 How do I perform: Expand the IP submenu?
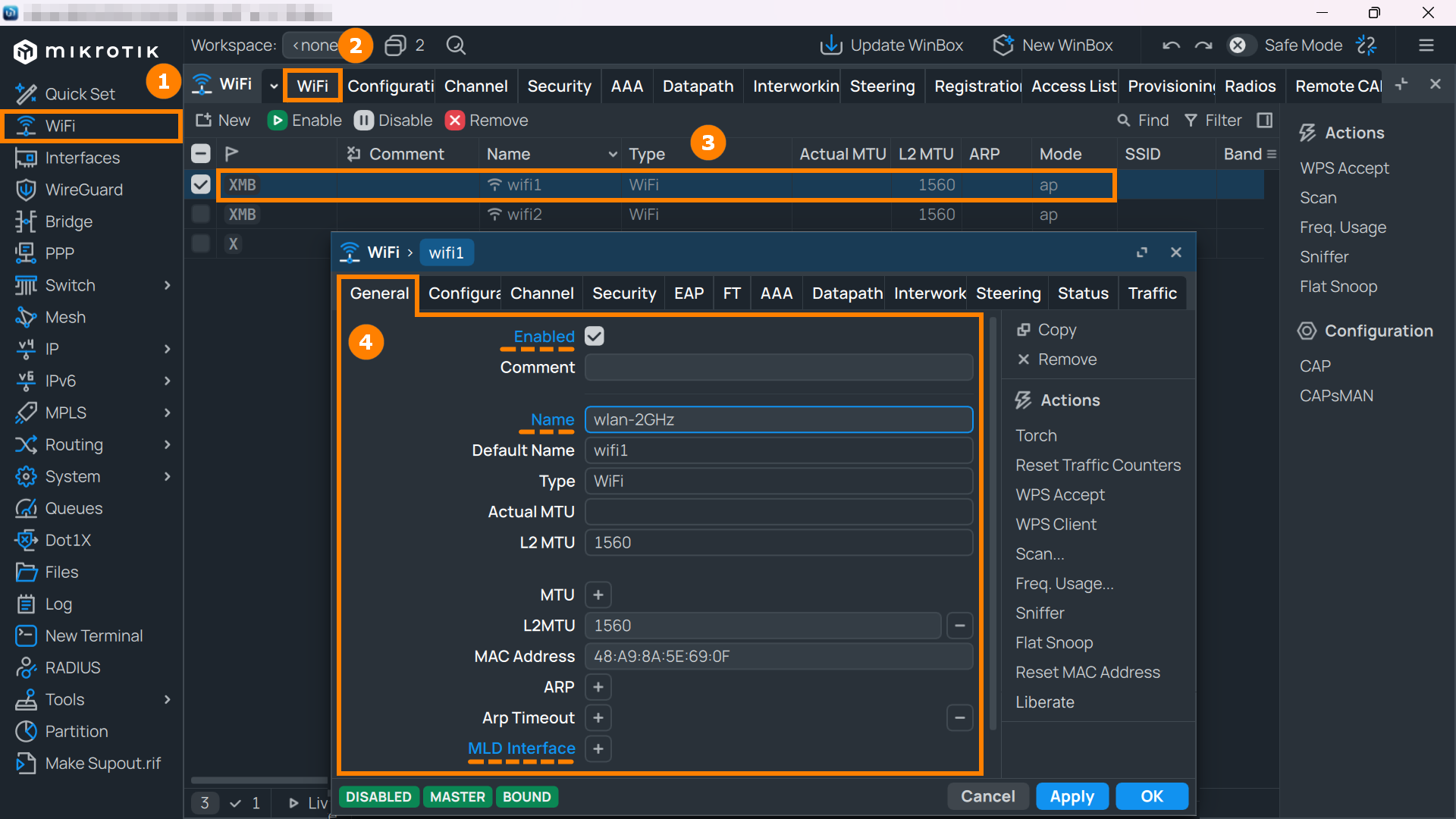[168, 349]
